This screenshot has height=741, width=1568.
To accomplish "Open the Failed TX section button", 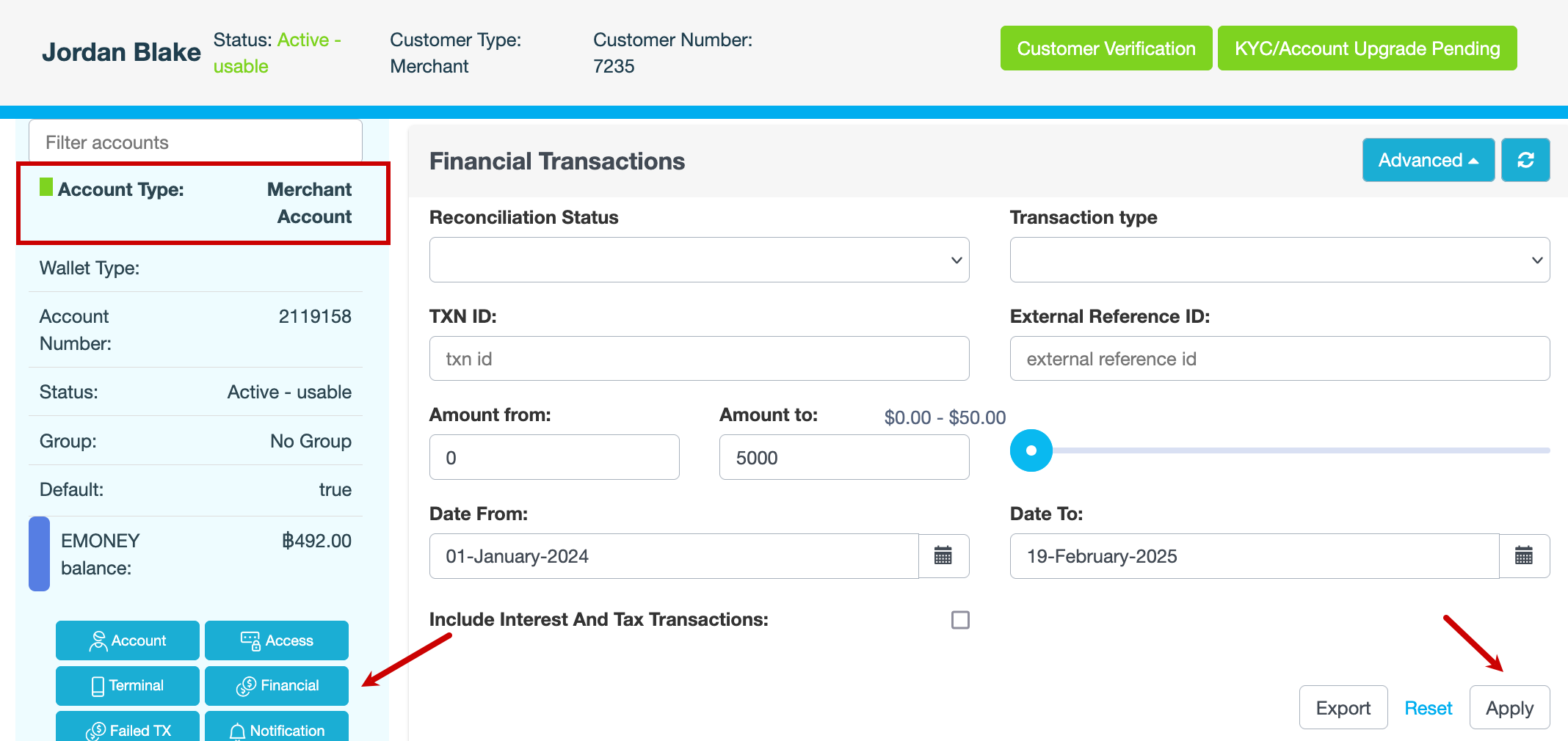I will 128,729.
